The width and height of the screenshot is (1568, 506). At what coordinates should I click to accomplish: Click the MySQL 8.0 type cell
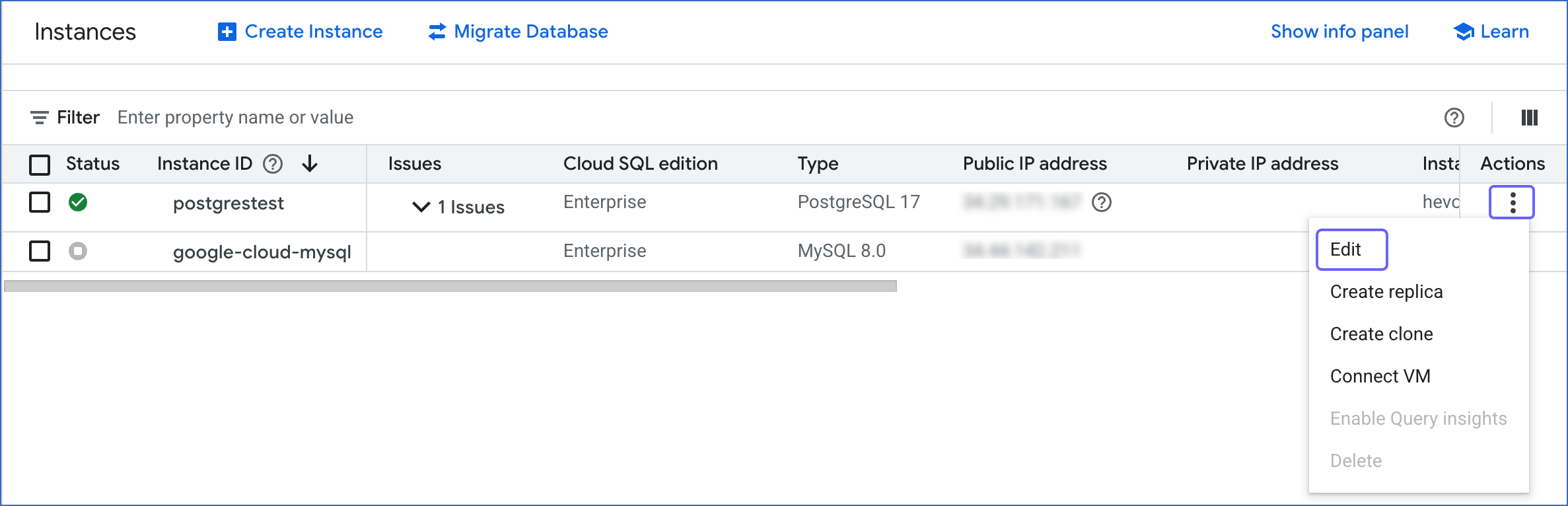841,251
